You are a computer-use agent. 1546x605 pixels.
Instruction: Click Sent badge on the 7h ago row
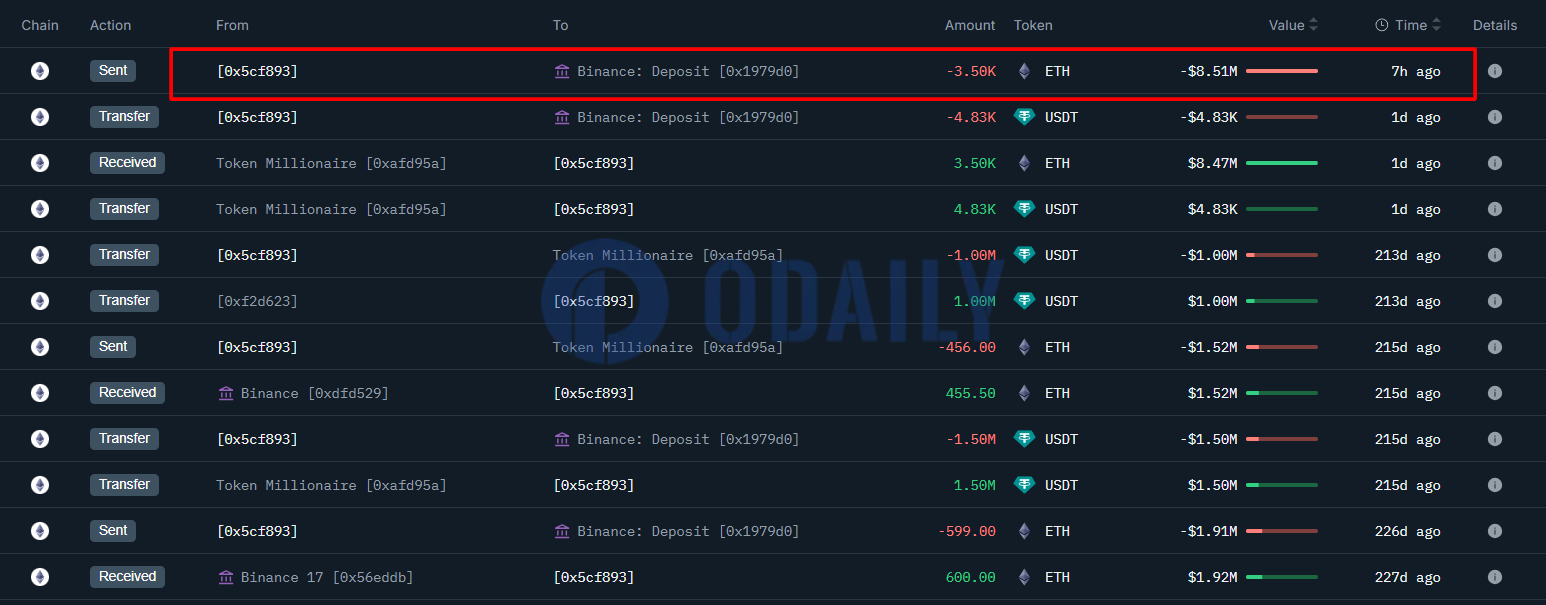click(113, 71)
